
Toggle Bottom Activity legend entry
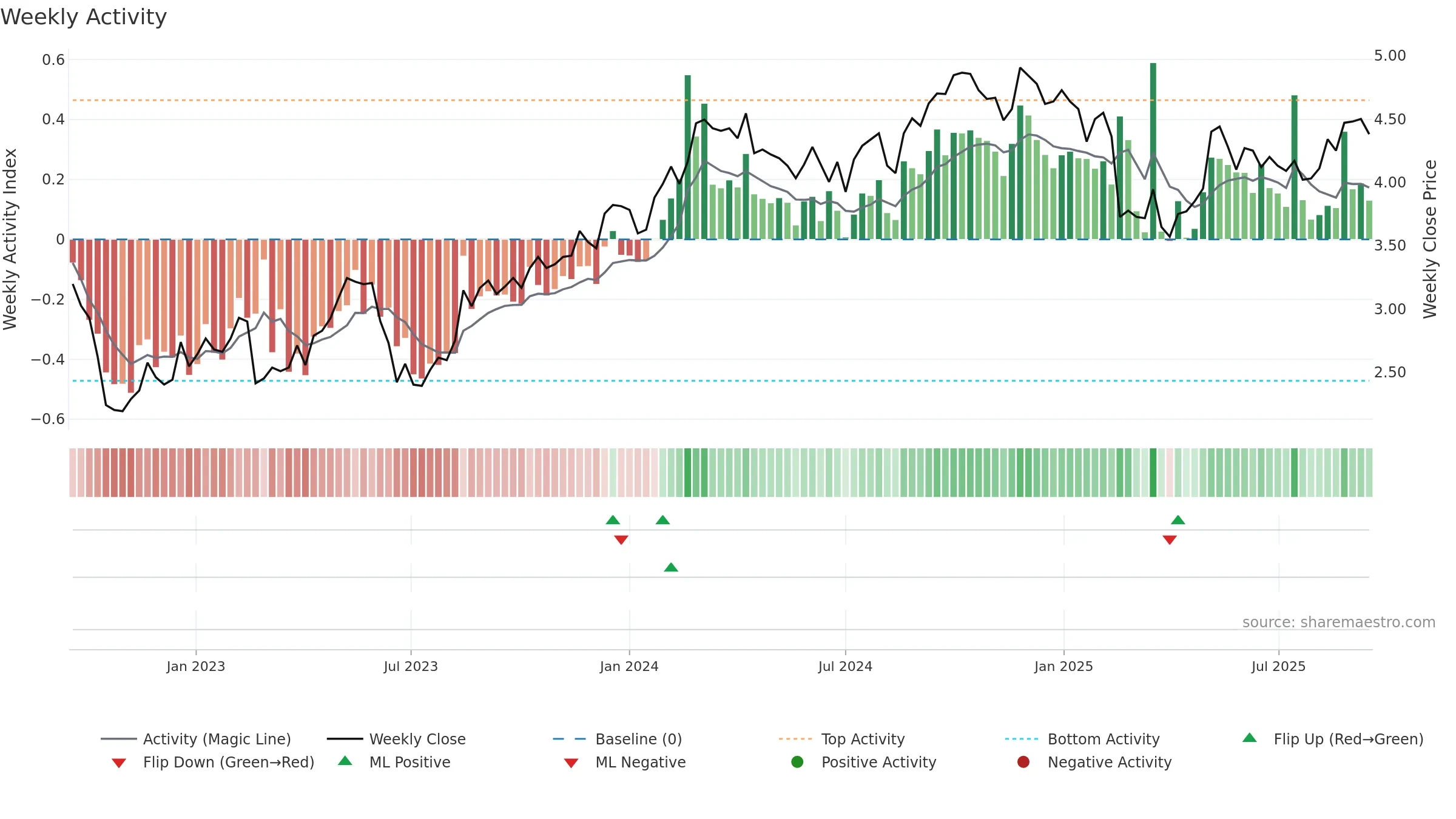(x=1082, y=739)
